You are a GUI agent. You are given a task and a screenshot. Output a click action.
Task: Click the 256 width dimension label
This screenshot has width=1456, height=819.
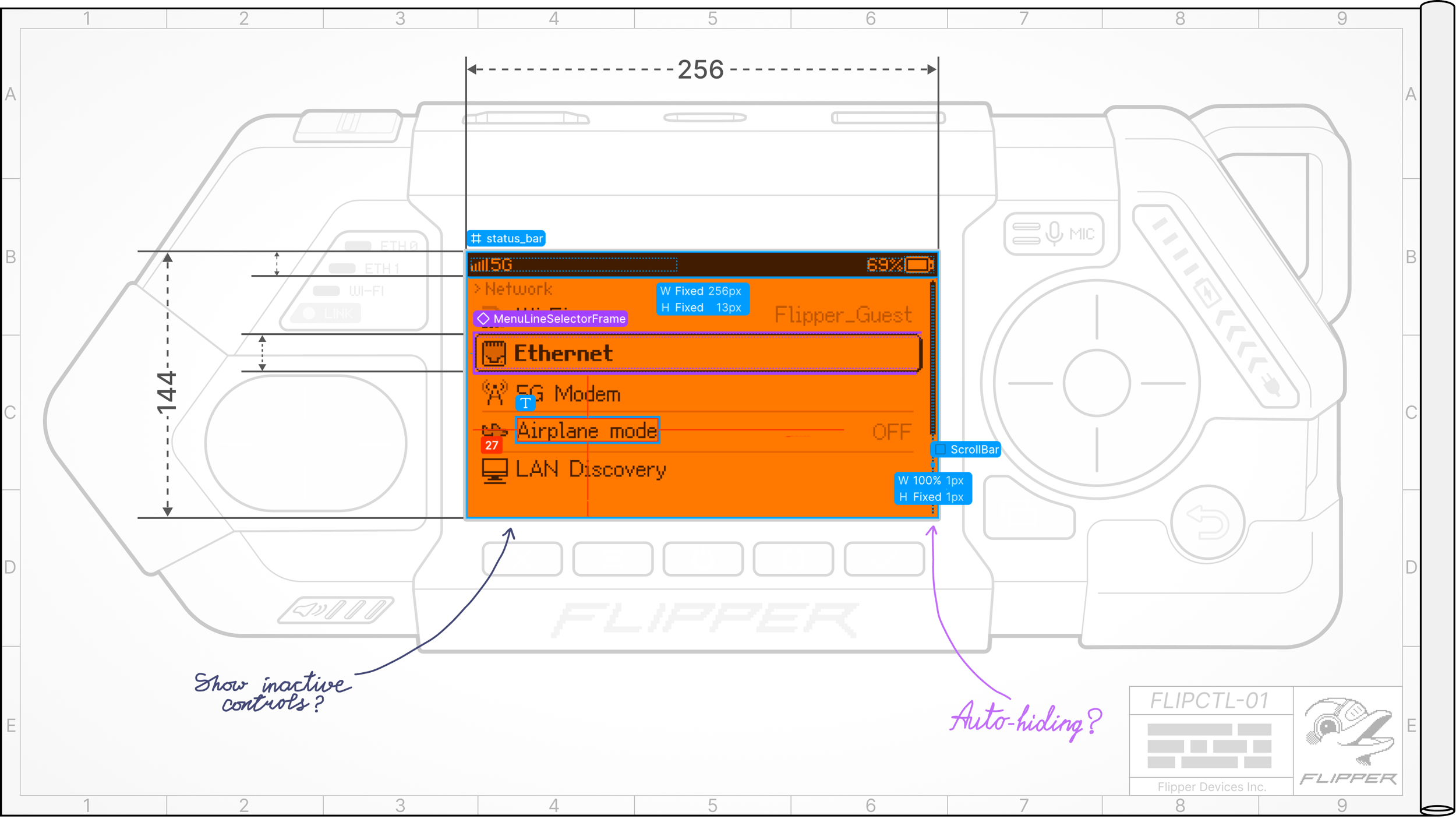click(701, 70)
